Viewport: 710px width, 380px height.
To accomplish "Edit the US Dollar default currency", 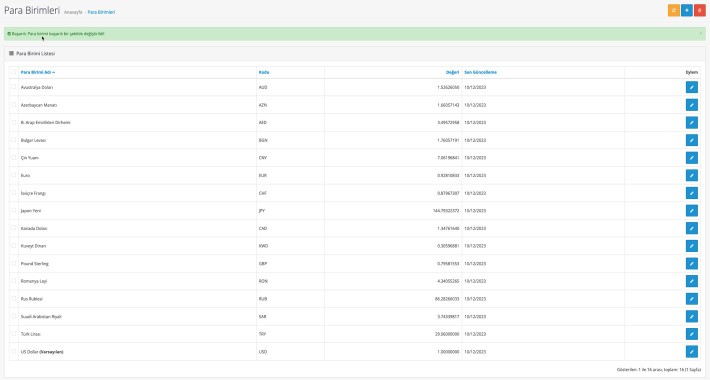I will (x=691, y=351).
